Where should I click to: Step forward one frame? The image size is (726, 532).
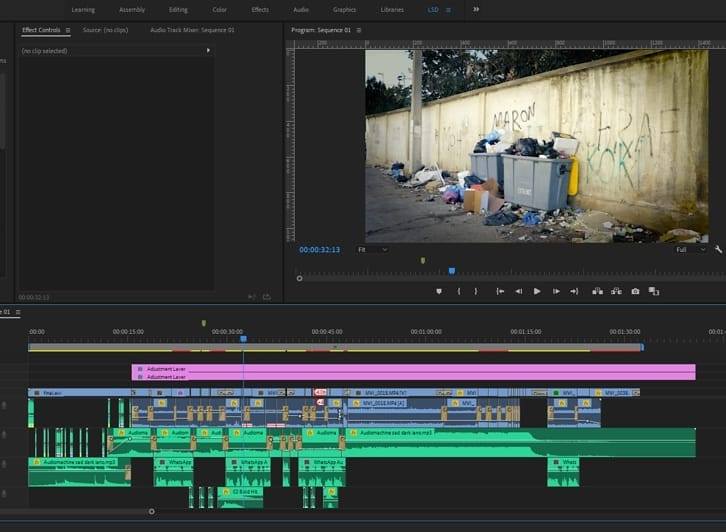[x=556, y=291]
